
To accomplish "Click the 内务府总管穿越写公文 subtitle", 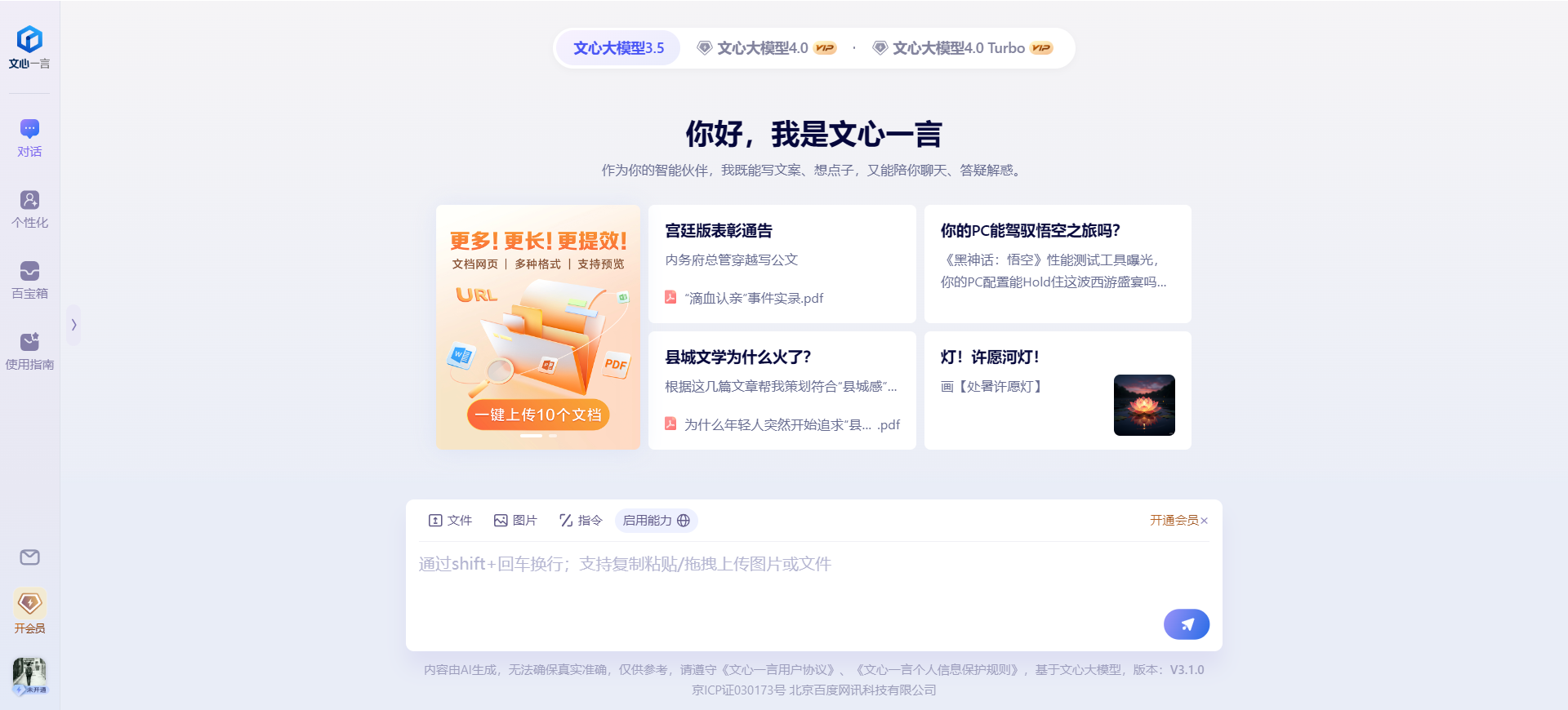I will [x=731, y=260].
